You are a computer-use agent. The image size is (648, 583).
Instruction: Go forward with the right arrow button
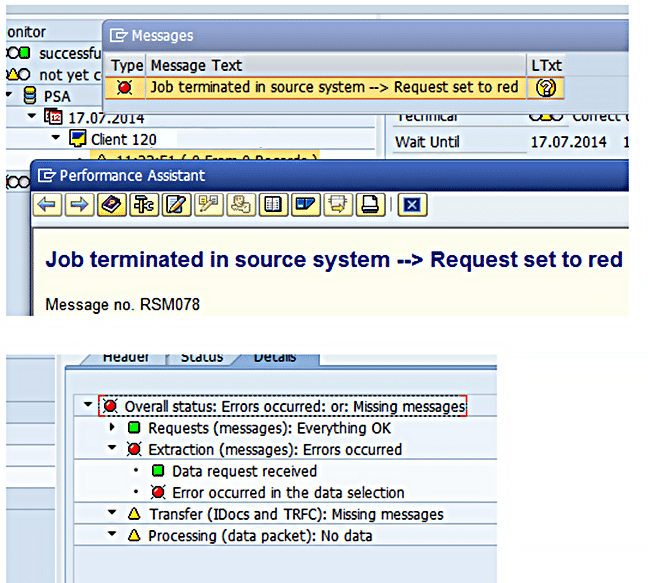click(79, 205)
